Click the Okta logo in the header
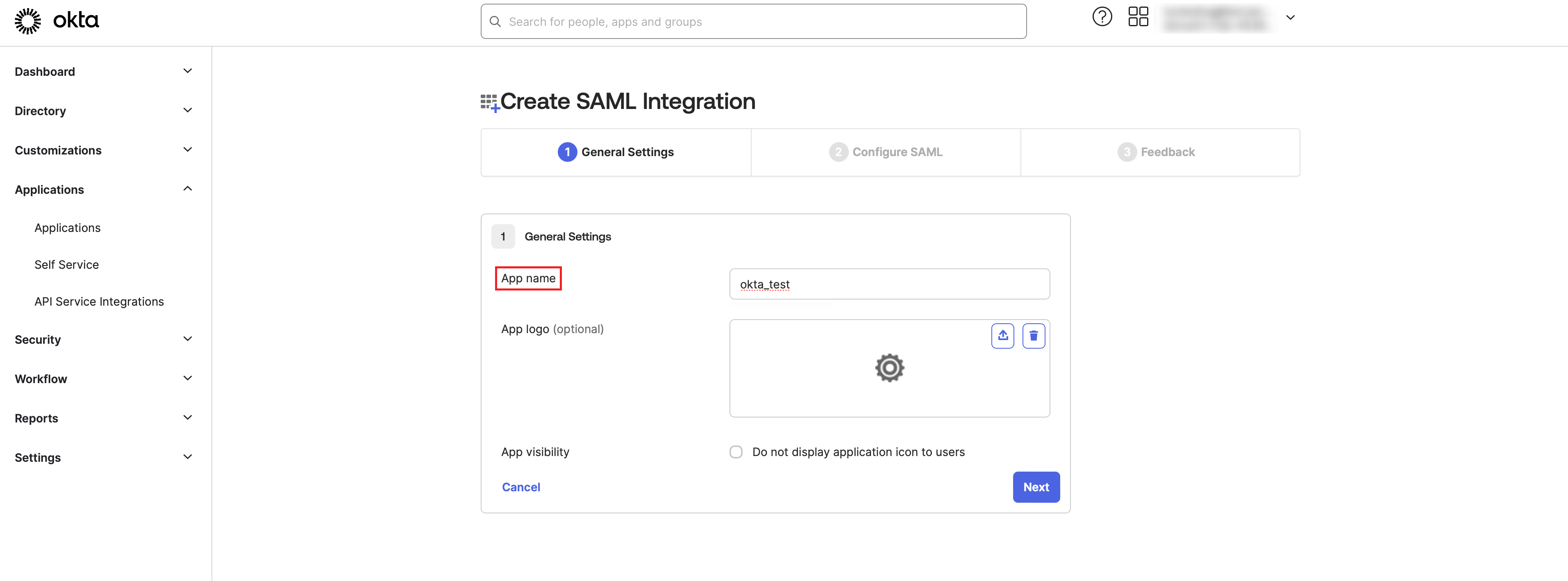The image size is (1568, 581). [x=57, y=20]
